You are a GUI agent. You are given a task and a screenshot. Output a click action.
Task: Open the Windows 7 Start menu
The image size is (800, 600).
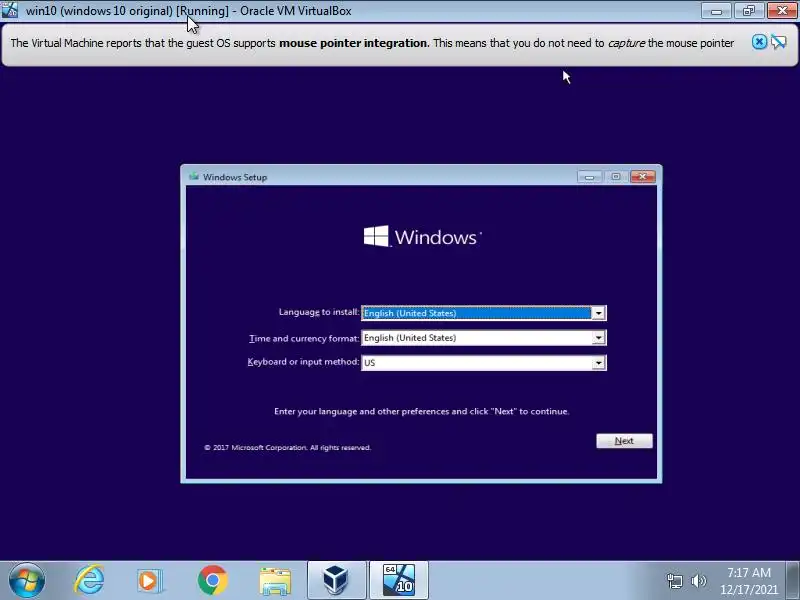(x=27, y=581)
